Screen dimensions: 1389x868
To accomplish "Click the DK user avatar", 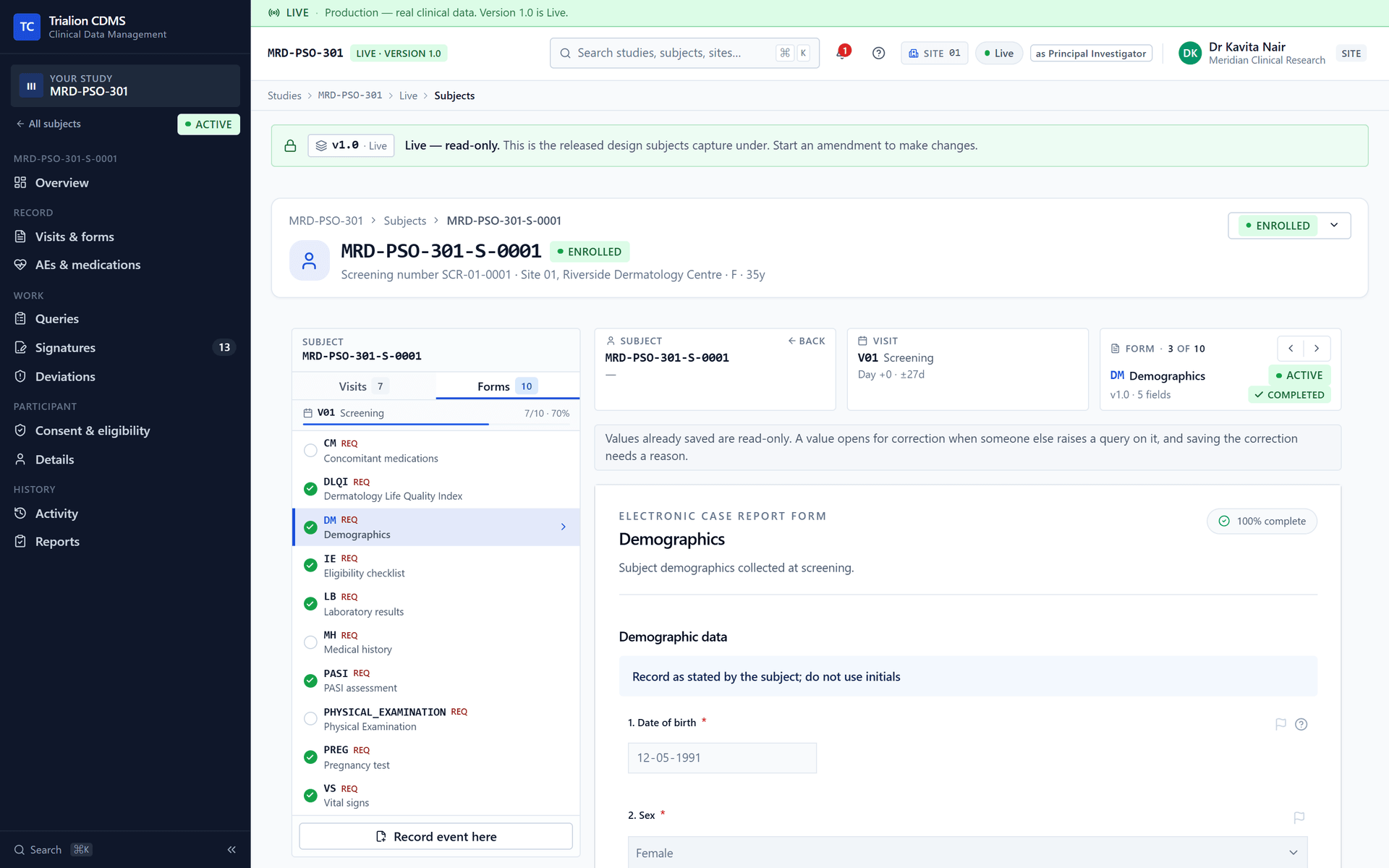I will (x=1190, y=53).
